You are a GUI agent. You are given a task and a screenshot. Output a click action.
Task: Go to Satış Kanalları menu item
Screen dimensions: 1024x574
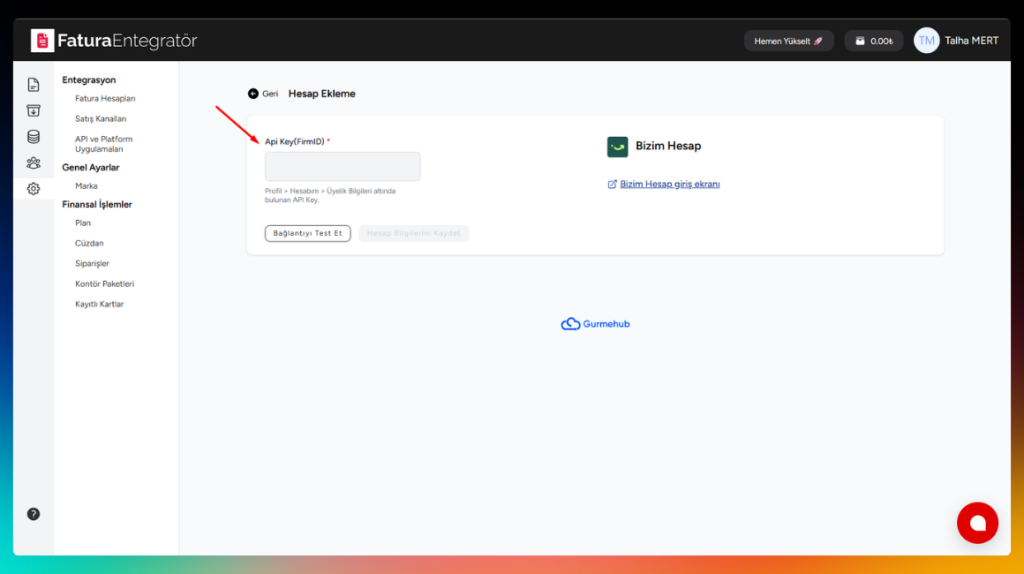100,119
